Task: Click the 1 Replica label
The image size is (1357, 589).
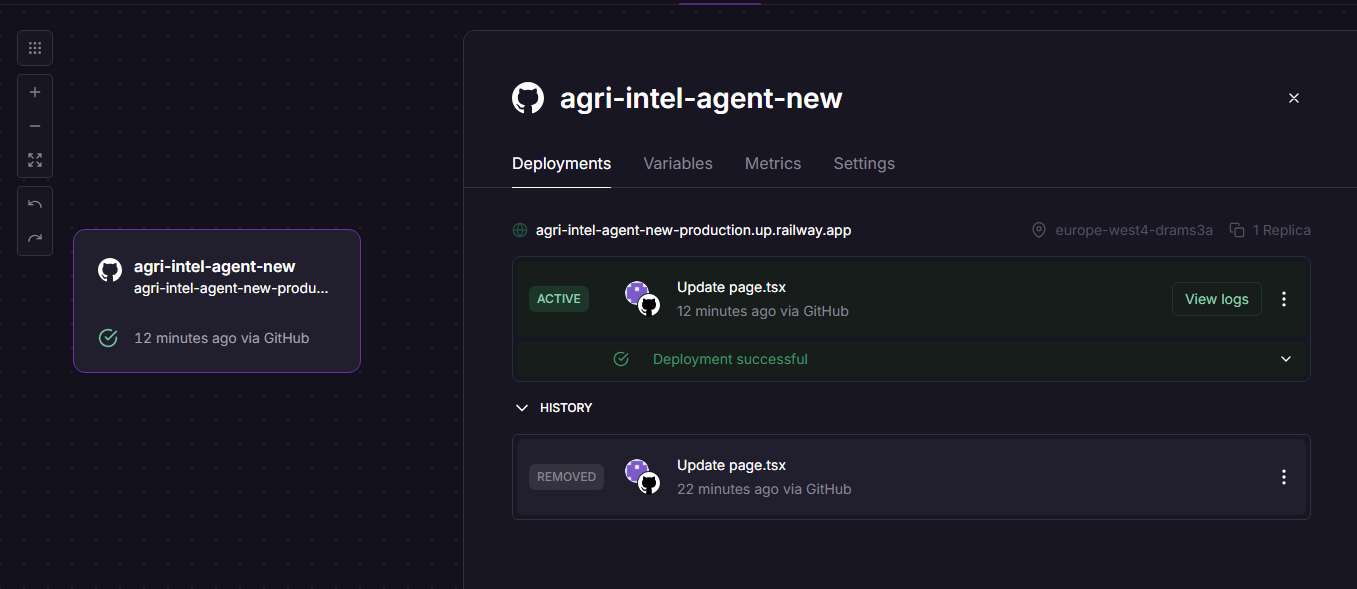Action: tap(1282, 230)
